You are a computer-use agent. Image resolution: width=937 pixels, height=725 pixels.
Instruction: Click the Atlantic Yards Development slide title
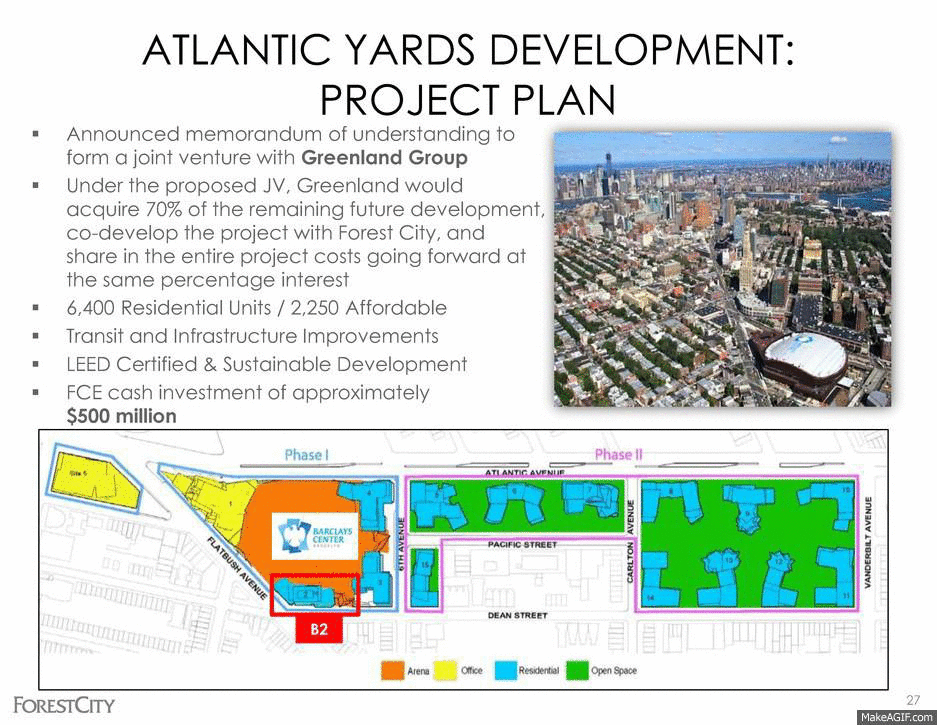tap(468, 73)
